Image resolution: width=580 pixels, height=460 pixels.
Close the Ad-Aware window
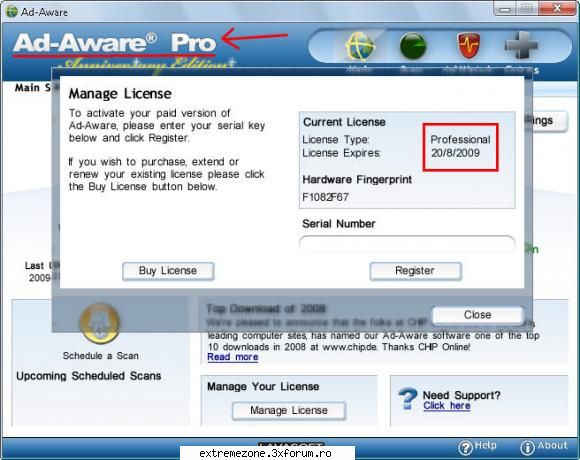(x=557, y=8)
